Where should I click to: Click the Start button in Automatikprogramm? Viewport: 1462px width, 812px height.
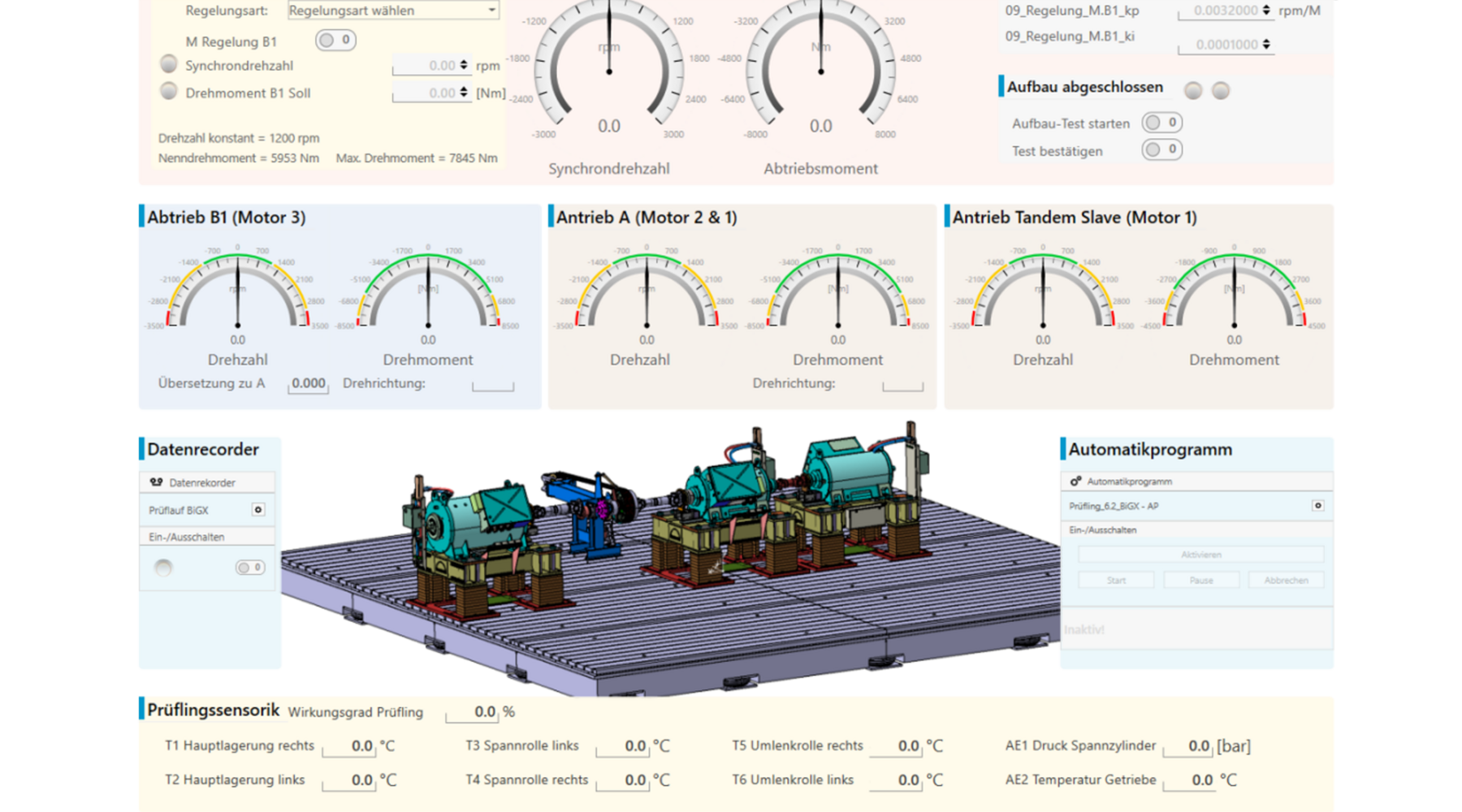click(x=1115, y=579)
